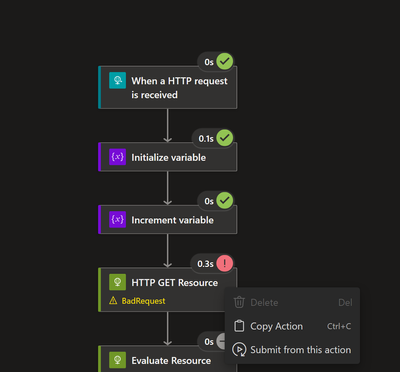Click the green Evaluate Resource icon
Viewport: 400px width, 372px height.
coord(117,360)
